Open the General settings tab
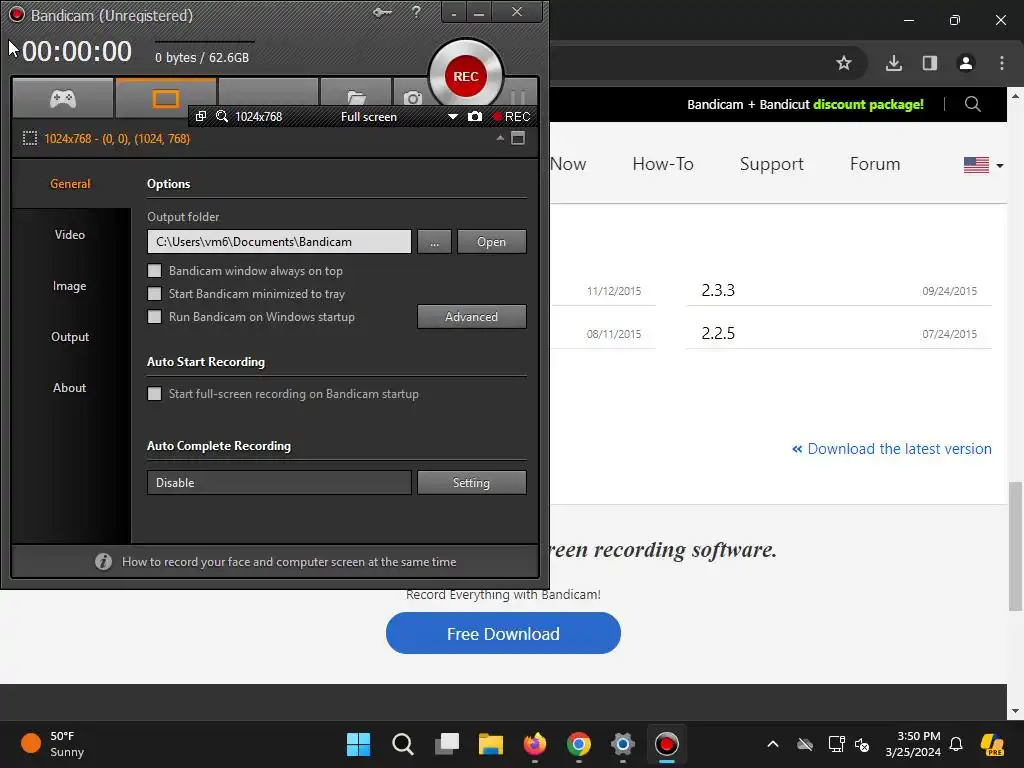Image resolution: width=1024 pixels, height=768 pixels. (71, 184)
